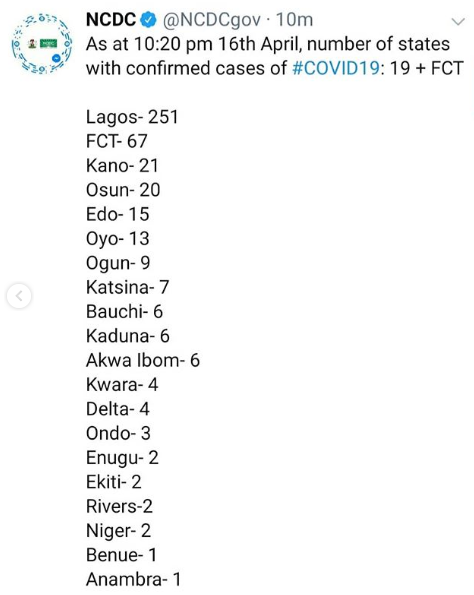Open the @NCDCgov handle
This screenshot has width=474, height=595.
[x=212, y=20]
